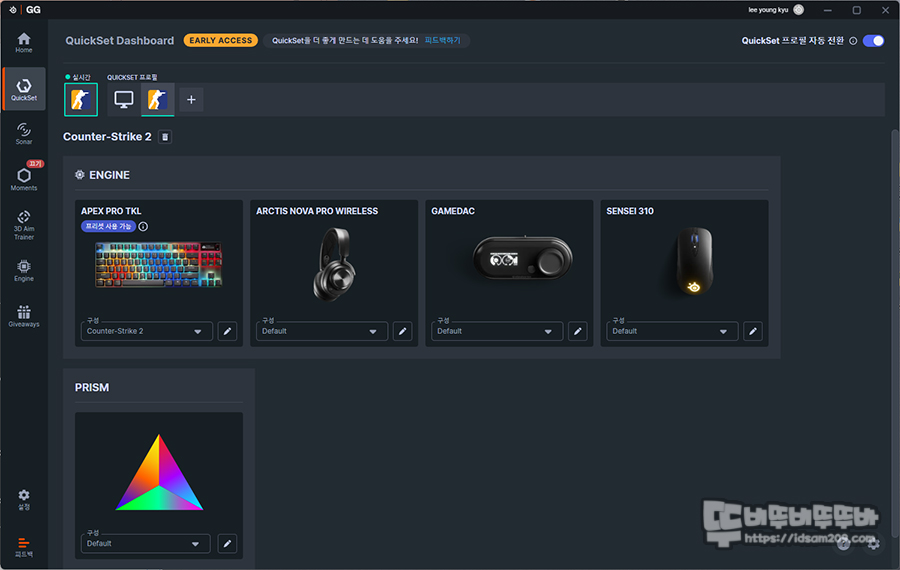Click the Apex Pro TKL keyboard image
This screenshot has height=570, width=900.
click(158, 264)
